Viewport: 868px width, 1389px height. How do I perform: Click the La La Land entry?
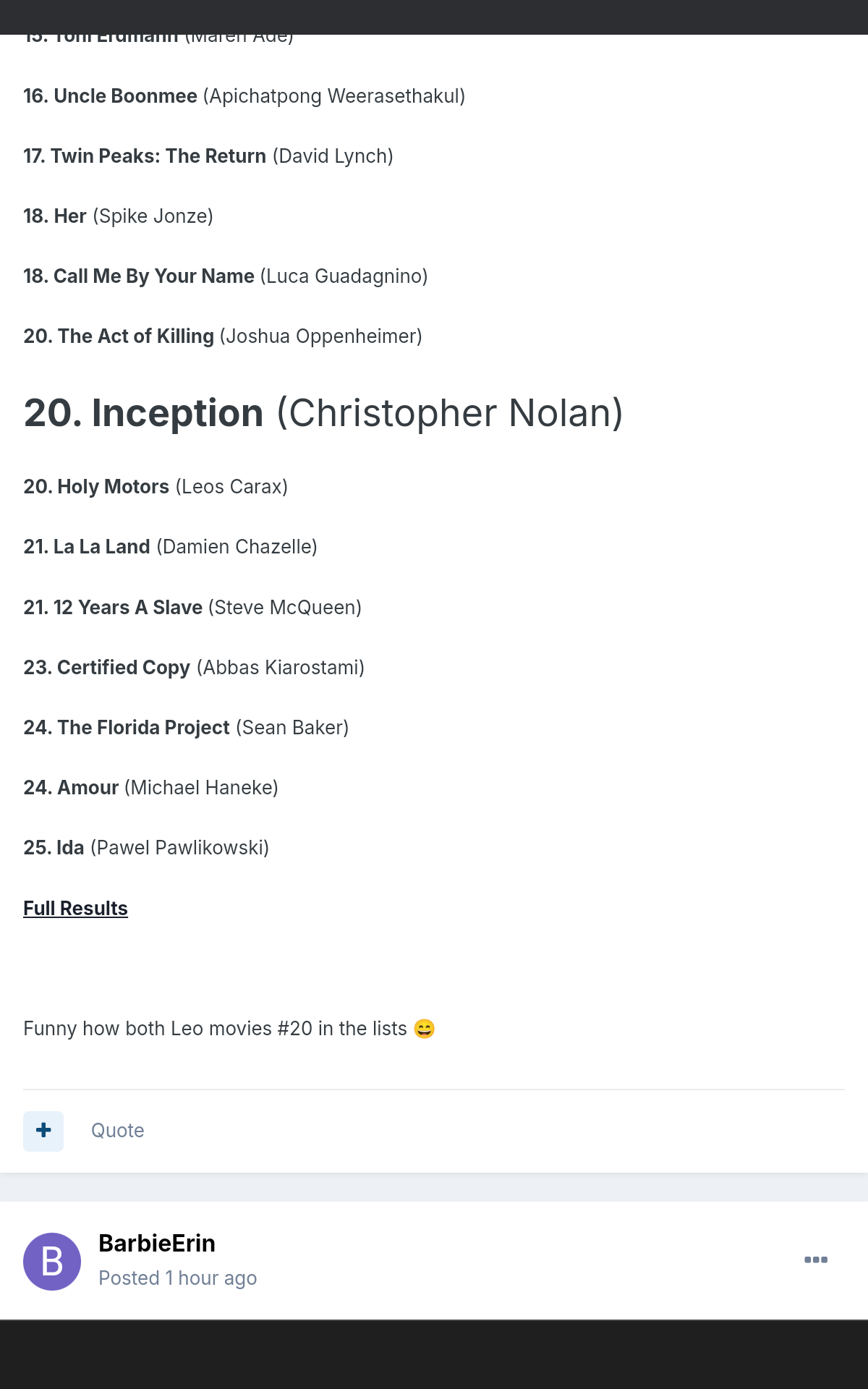(x=170, y=547)
